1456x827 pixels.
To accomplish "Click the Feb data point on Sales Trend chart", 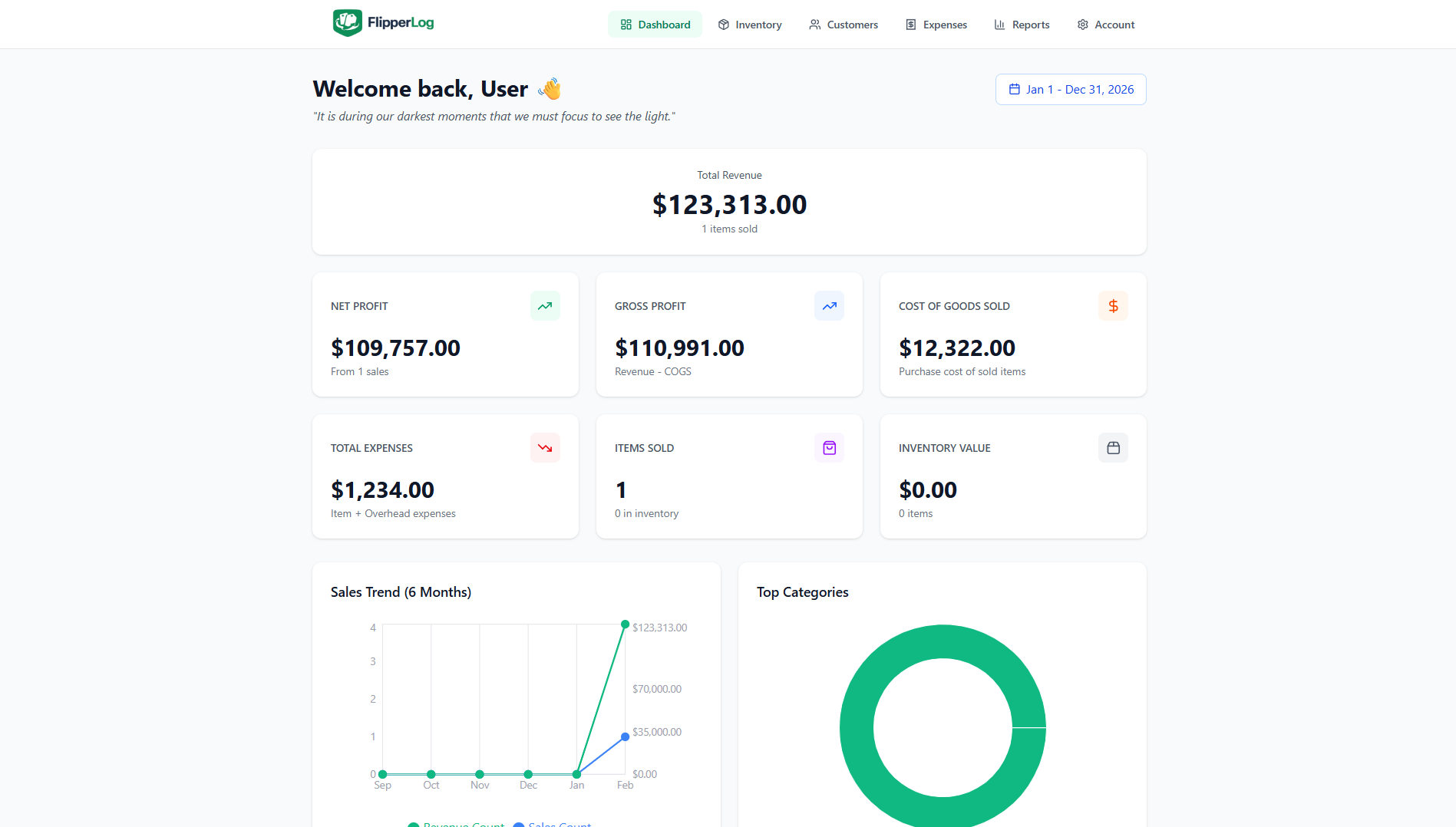I will (x=625, y=624).
